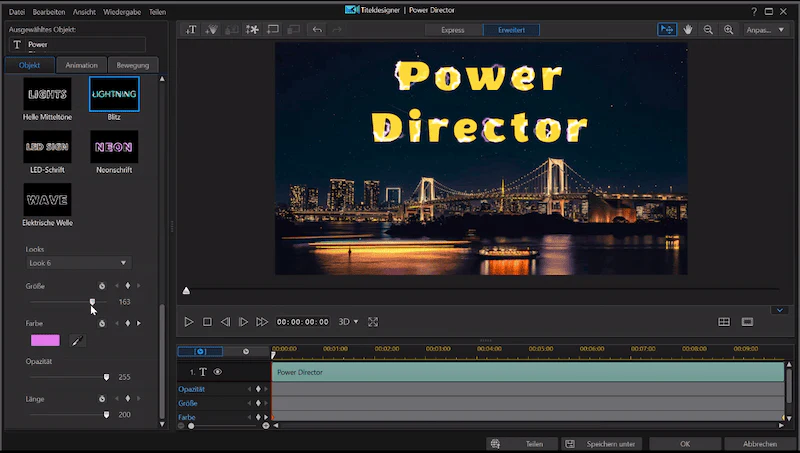This screenshot has height=453, width=800.
Task: Click the fullscreen preview icon
Action: coord(373,322)
